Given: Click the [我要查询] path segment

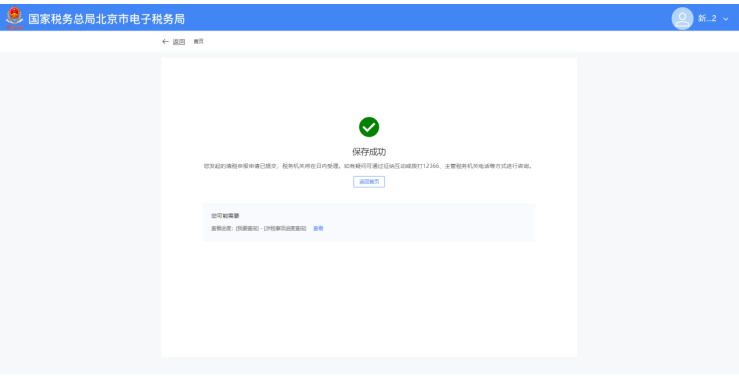Looking at the screenshot, I should (247, 228).
